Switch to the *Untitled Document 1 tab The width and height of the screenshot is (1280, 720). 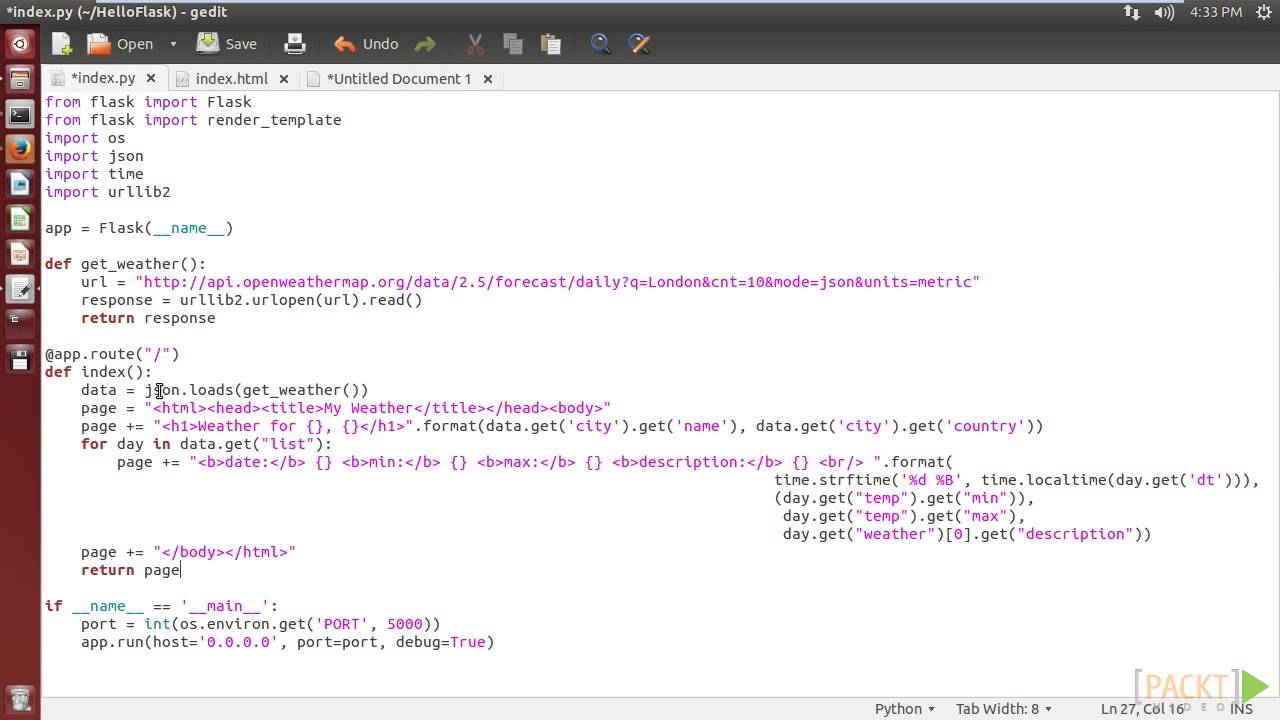pyautogui.click(x=399, y=78)
